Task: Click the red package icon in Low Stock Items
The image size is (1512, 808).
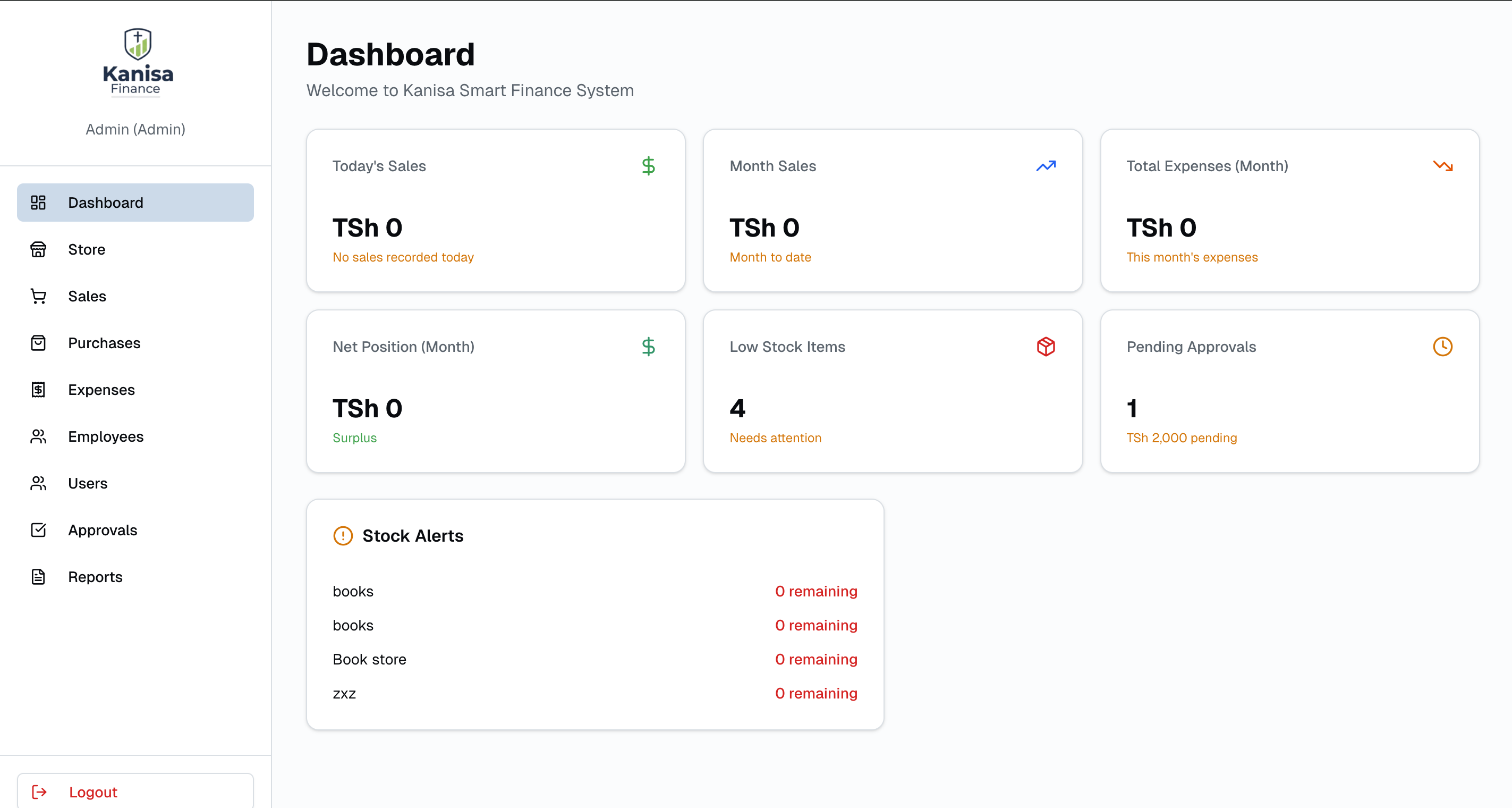Action: (x=1046, y=347)
